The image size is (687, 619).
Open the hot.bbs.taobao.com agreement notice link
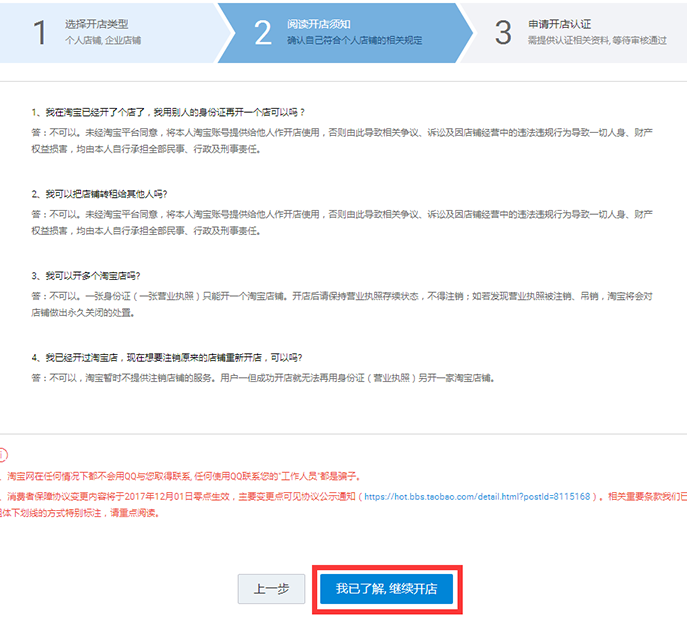point(477,497)
